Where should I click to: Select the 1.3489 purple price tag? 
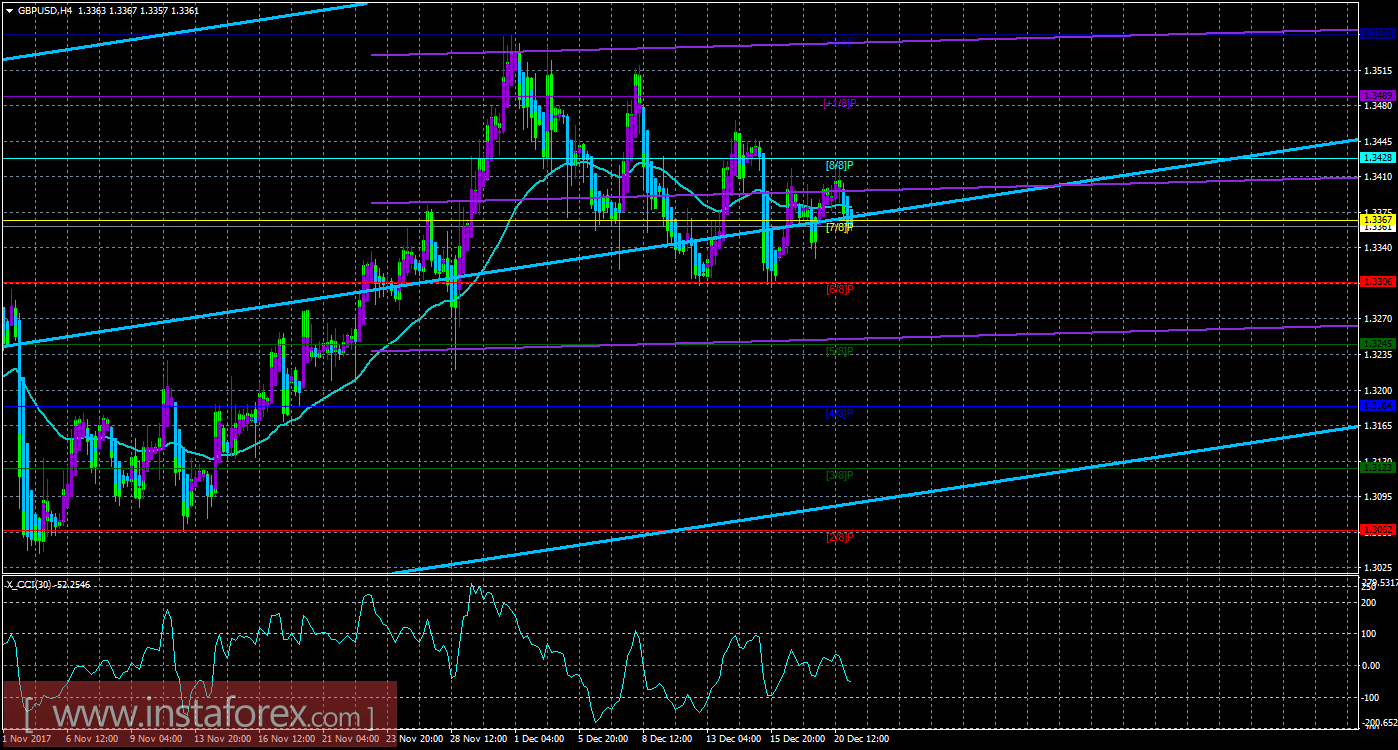[1377, 96]
